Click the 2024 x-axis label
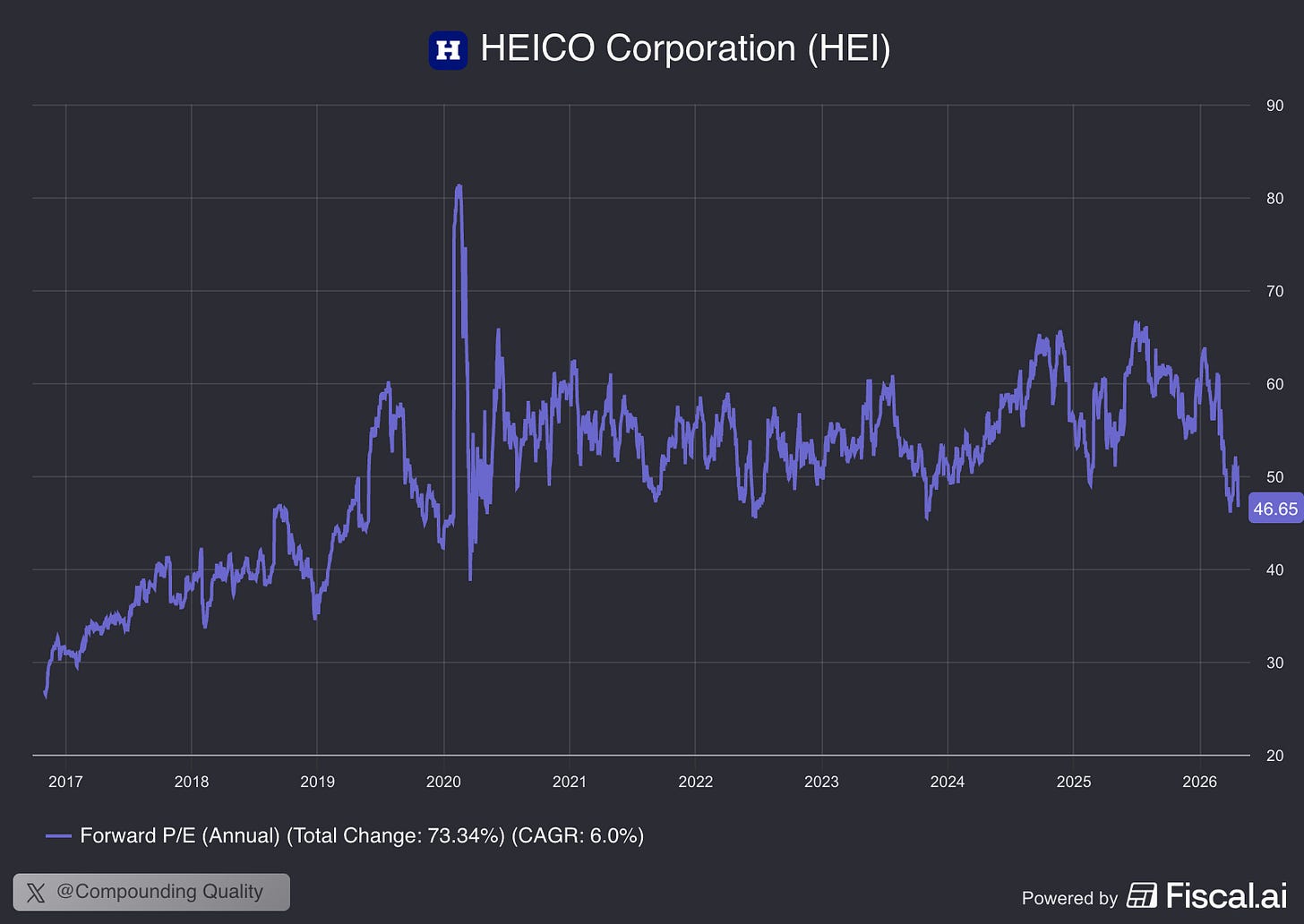Image resolution: width=1304 pixels, height=924 pixels. coord(948,782)
